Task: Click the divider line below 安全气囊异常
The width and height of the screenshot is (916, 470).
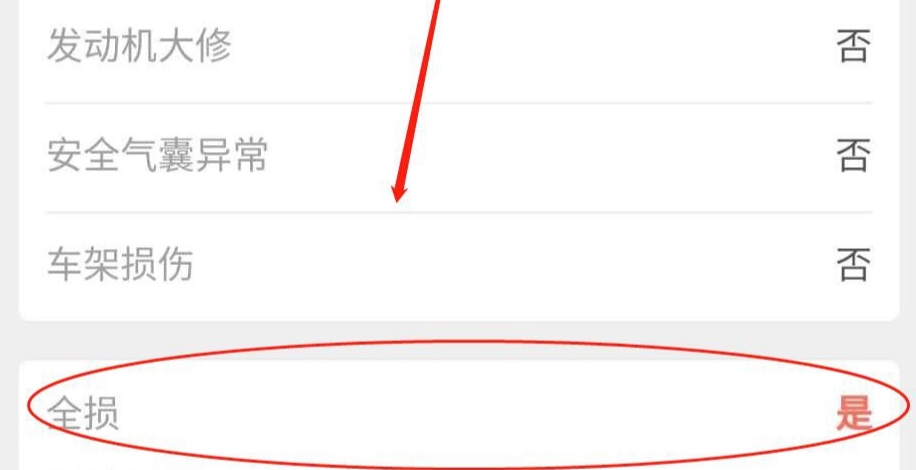Action: pyautogui.click(x=459, y=212)
